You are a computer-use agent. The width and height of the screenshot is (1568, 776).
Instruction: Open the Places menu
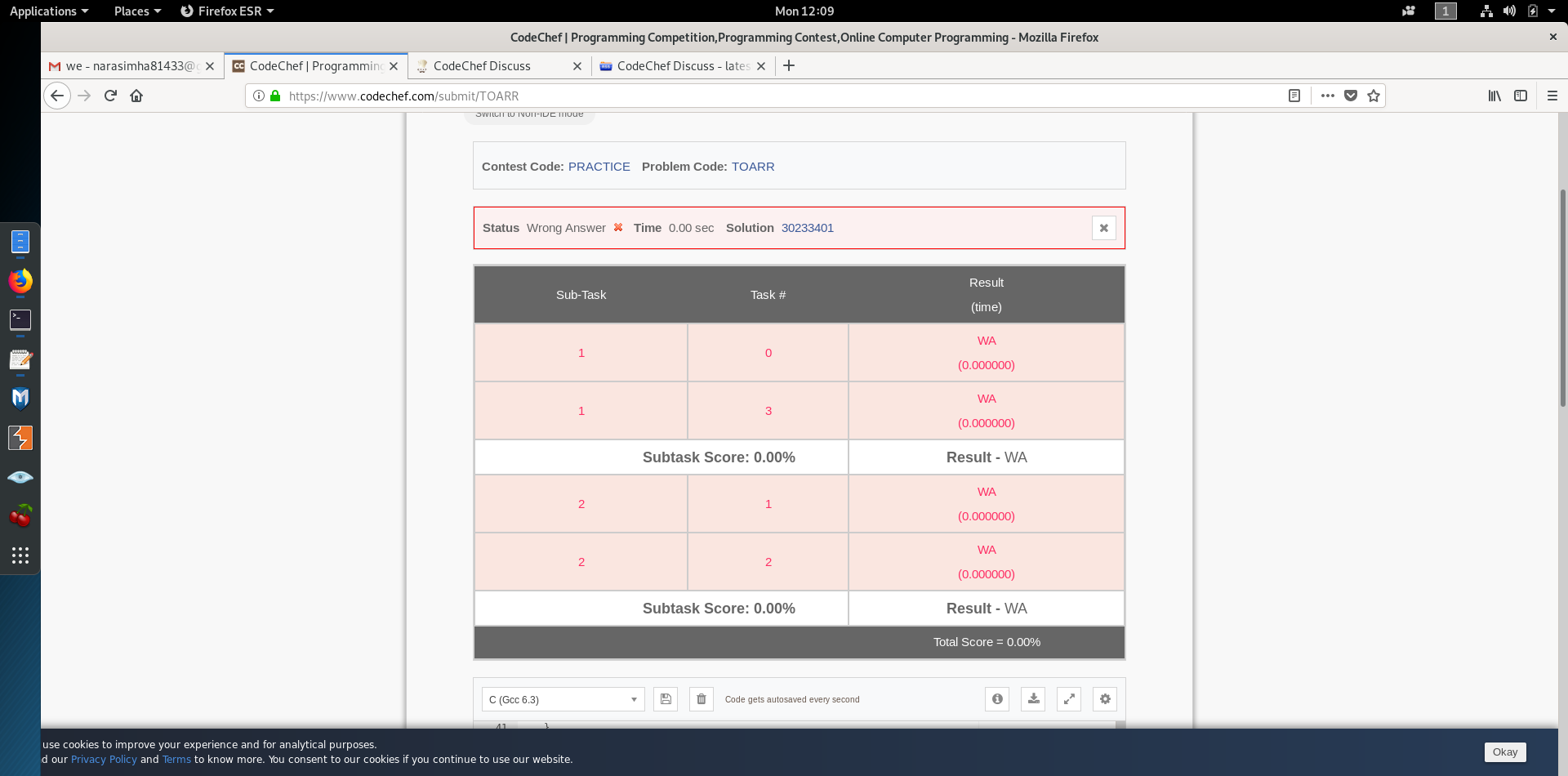[137, 11]
